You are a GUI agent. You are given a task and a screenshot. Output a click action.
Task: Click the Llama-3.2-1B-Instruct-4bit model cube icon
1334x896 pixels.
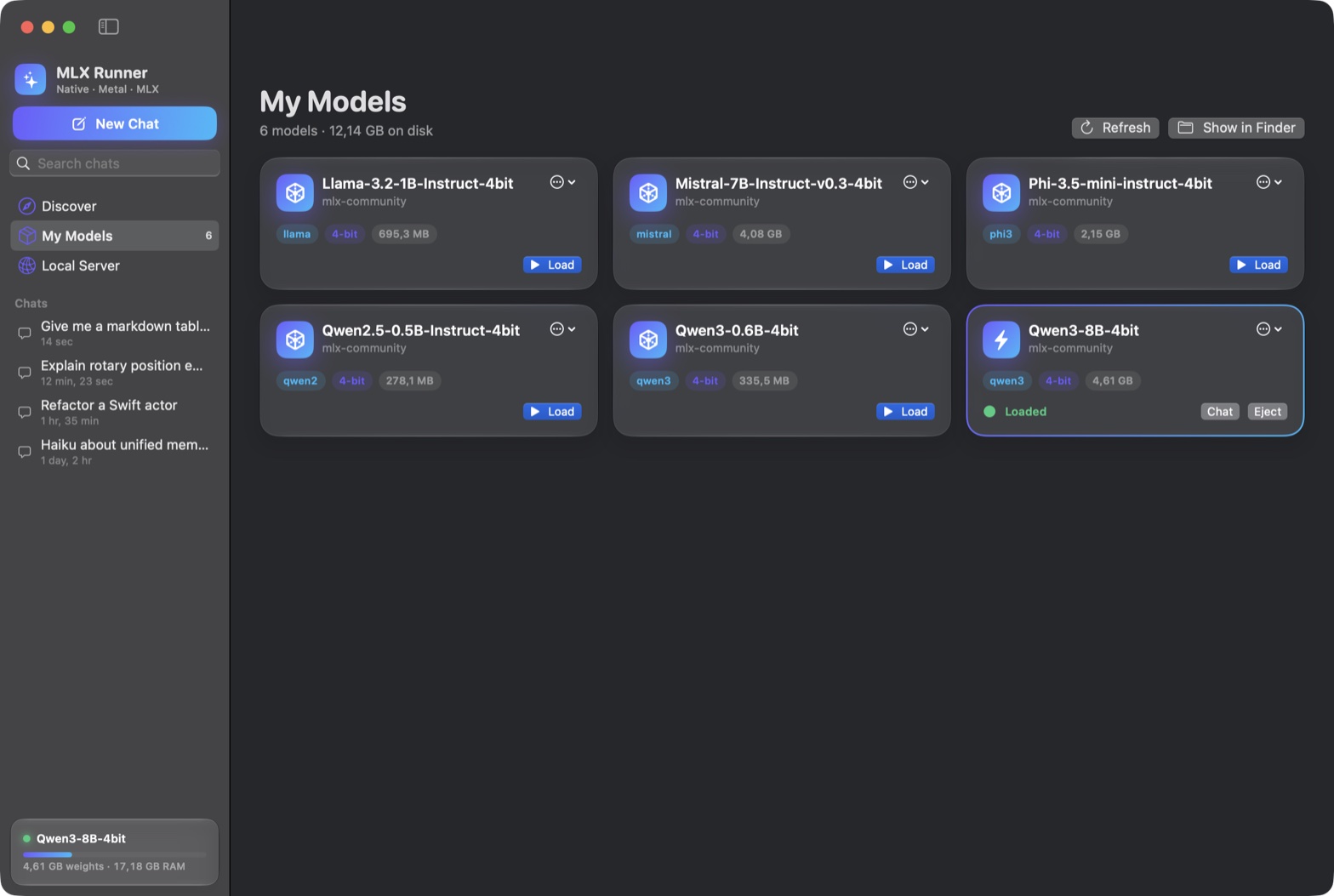pos(295,193)
